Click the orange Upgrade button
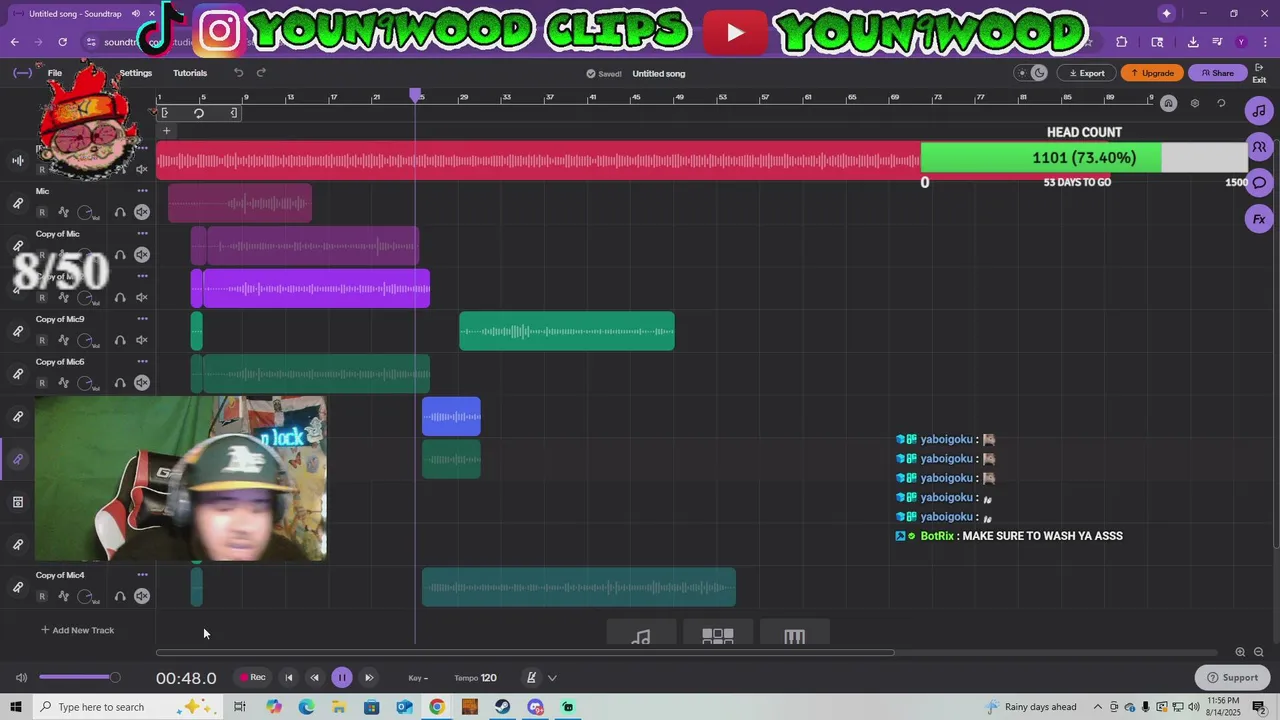The height and width of the screenshot is (720, 1280). (1152, 73)
